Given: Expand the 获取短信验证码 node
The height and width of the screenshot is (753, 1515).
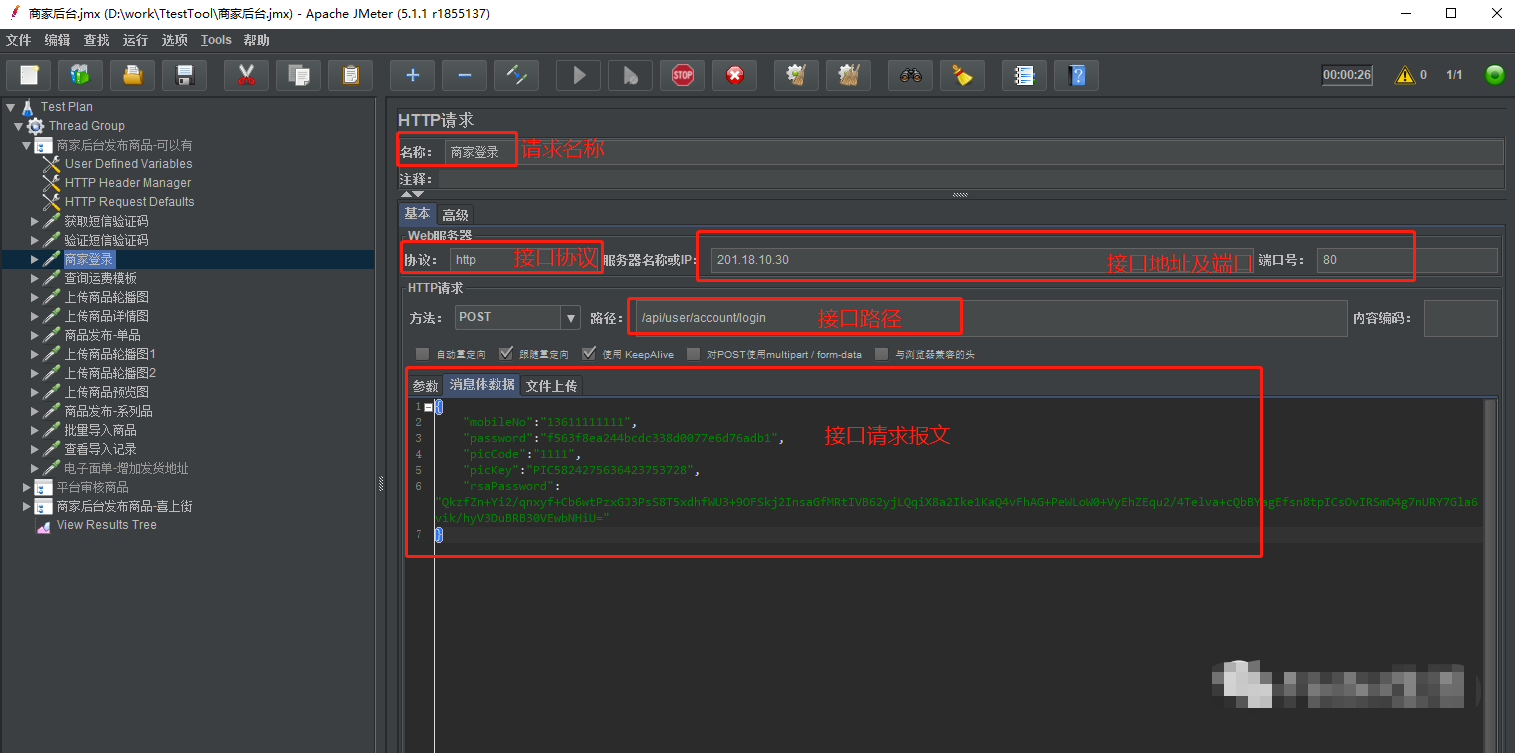Looking at the screenshot, I should (35, 221).
